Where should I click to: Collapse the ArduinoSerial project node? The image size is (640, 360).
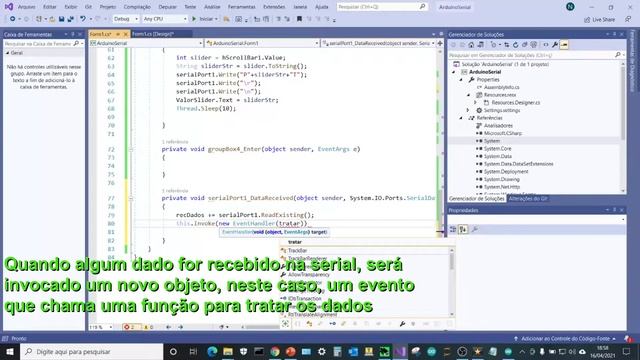(x=453, y=72)
